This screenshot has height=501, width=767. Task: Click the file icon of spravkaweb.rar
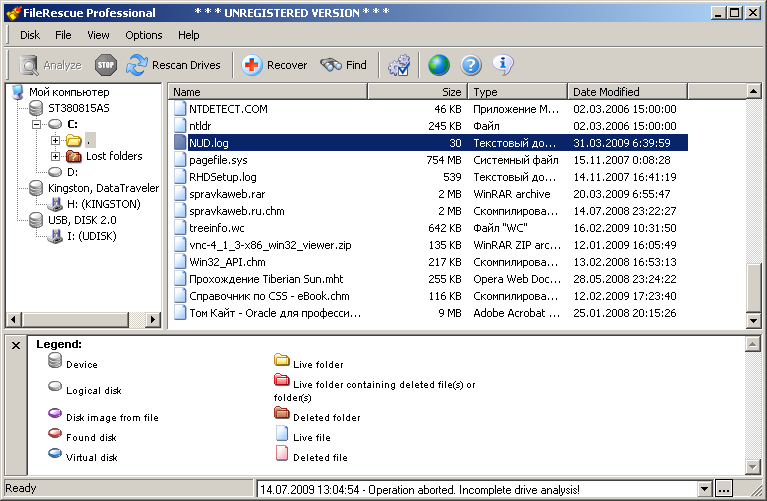[x=180, y=194]
